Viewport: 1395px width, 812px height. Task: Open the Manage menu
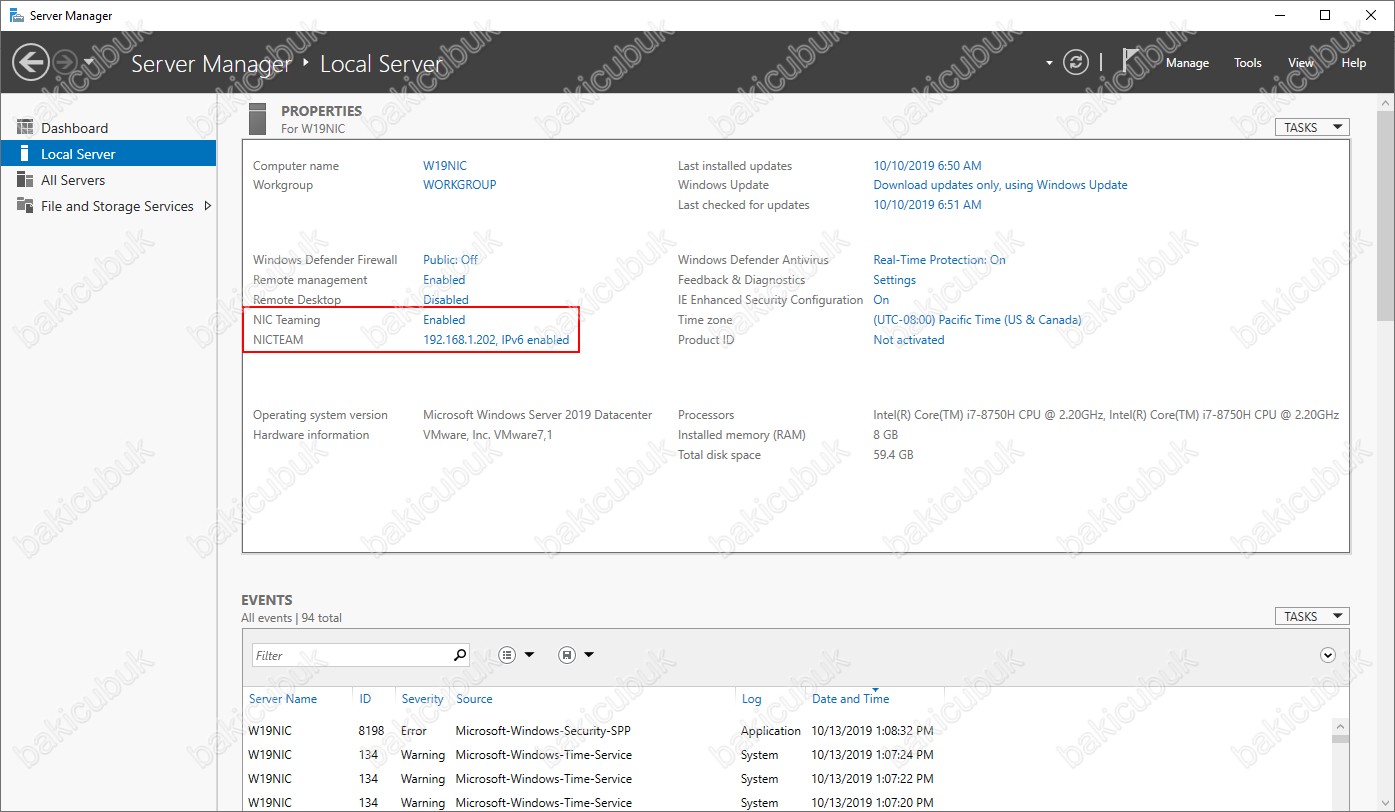pyautogui.click(x=1187, y=63)
